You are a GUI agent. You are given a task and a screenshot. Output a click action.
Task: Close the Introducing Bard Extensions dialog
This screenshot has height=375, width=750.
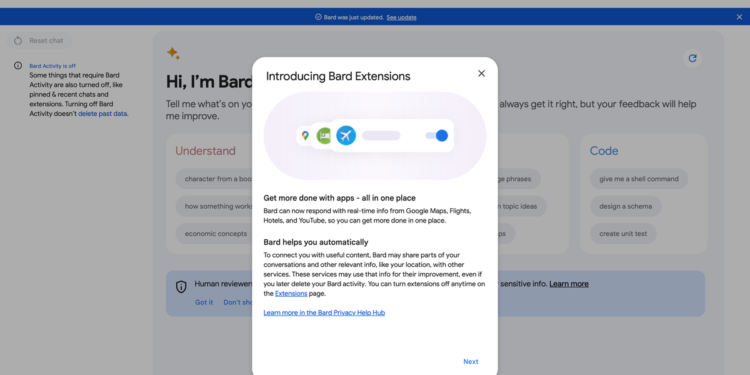click(481, 73)
